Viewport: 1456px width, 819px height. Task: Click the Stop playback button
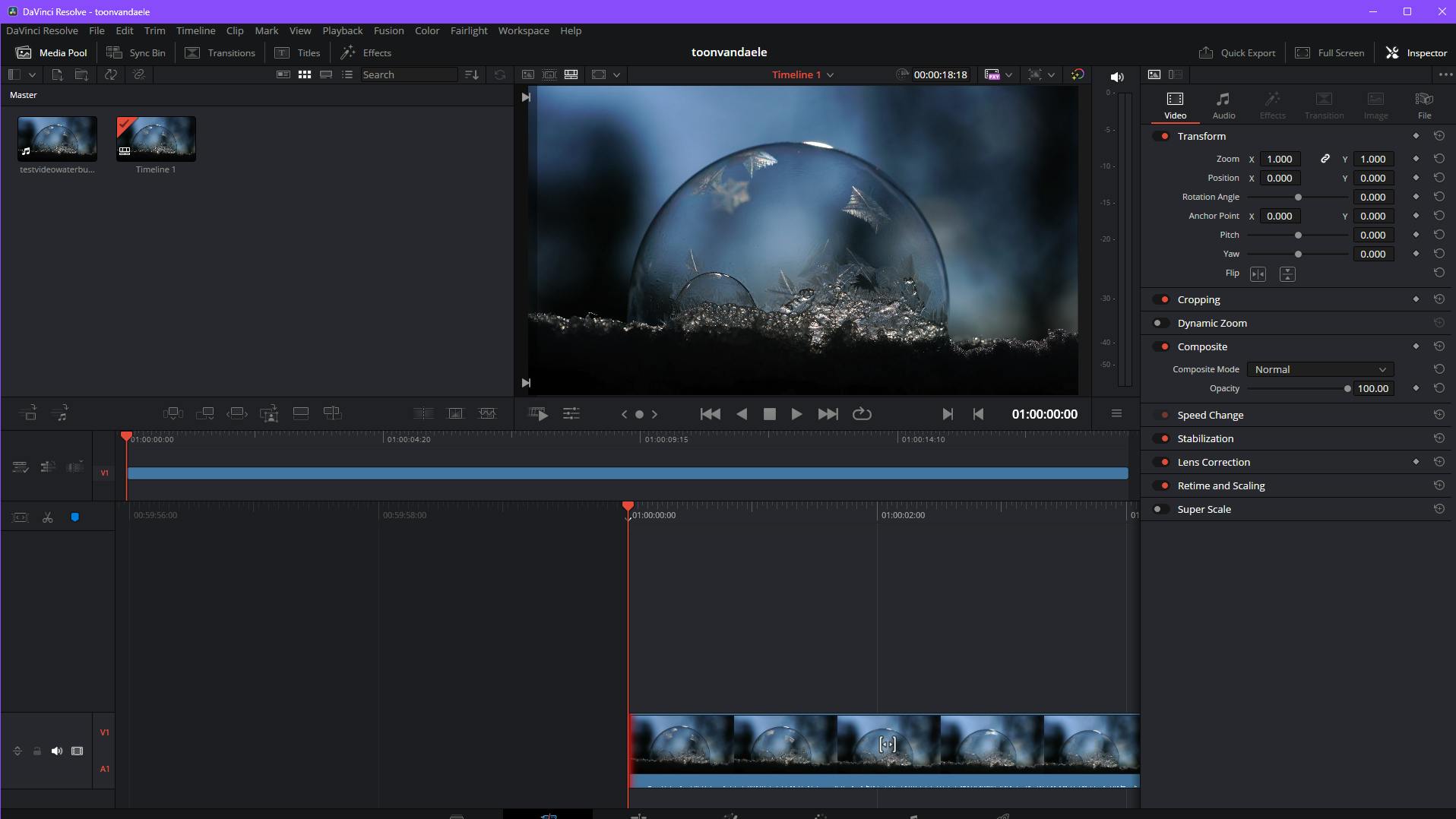tap(769, 414)
